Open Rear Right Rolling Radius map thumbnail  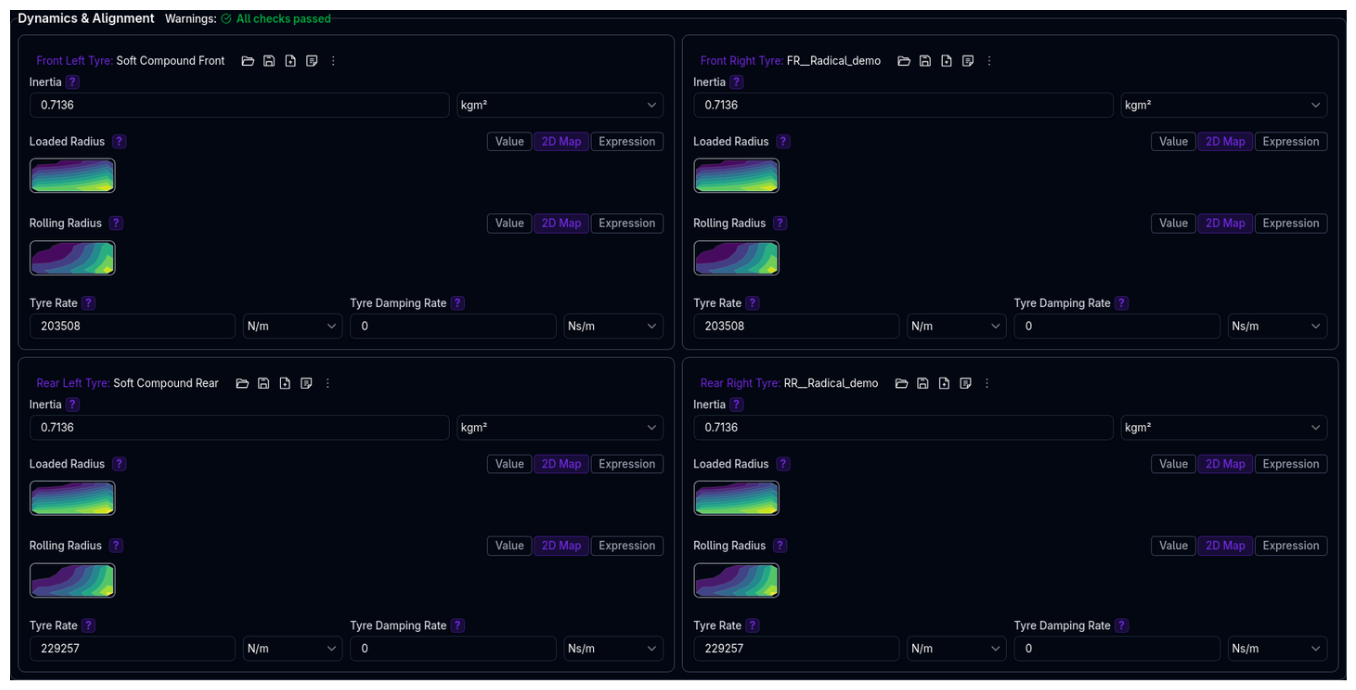[x=736, y=581]
